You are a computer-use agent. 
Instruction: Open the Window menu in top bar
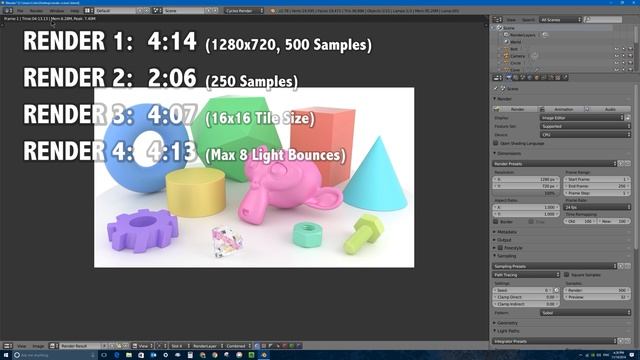coord(56,11)
